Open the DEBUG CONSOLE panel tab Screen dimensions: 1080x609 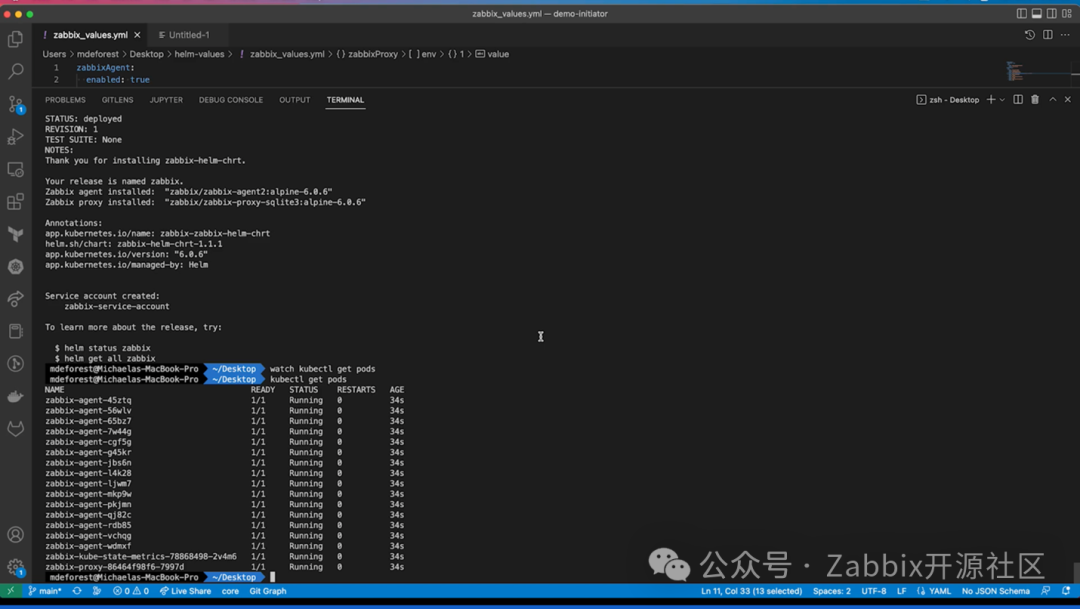231,100
